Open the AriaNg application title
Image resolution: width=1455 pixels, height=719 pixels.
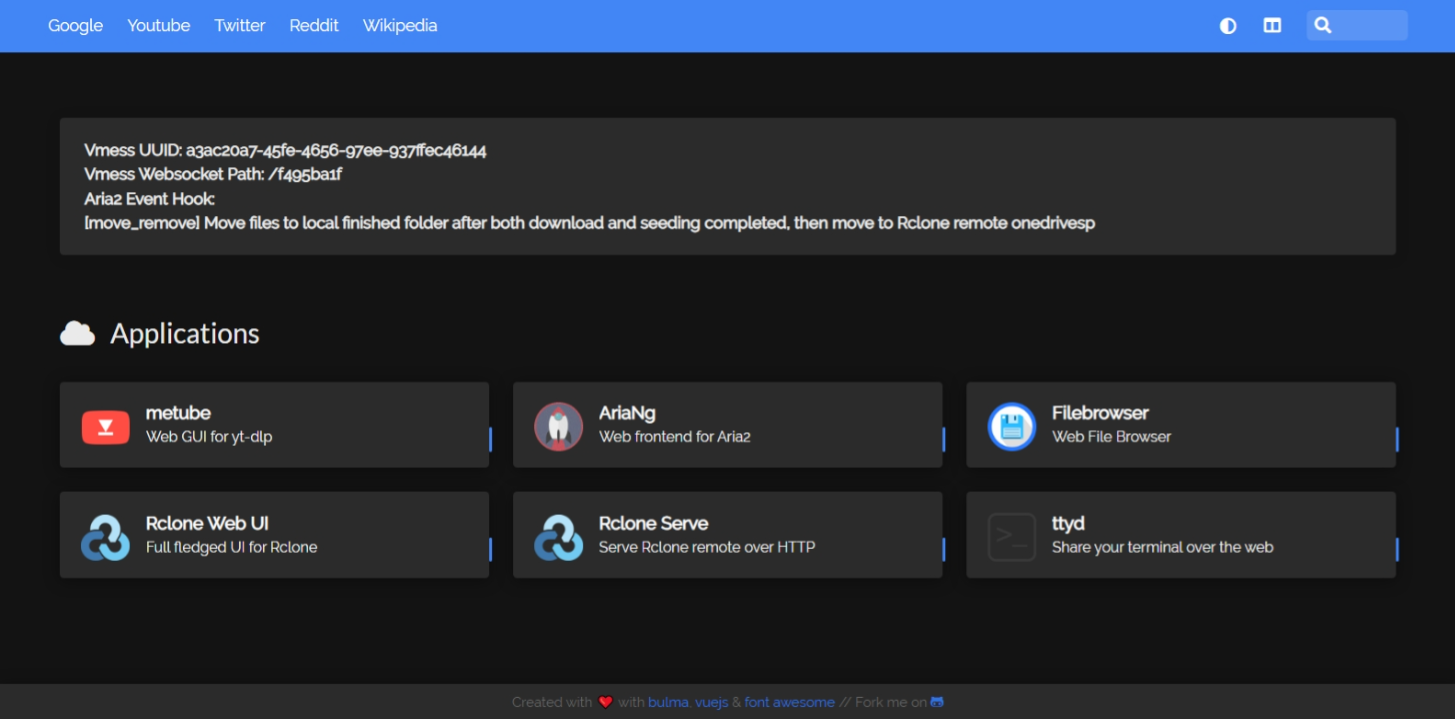[627, 413]
